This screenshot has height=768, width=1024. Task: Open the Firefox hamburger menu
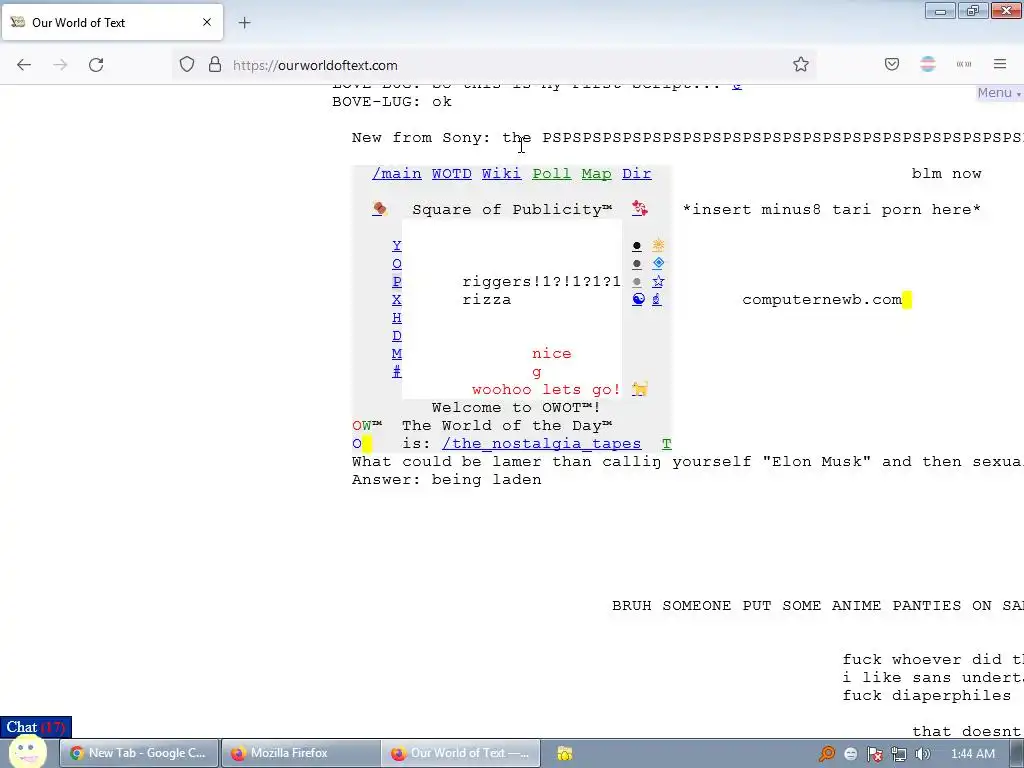point(1000,65)
